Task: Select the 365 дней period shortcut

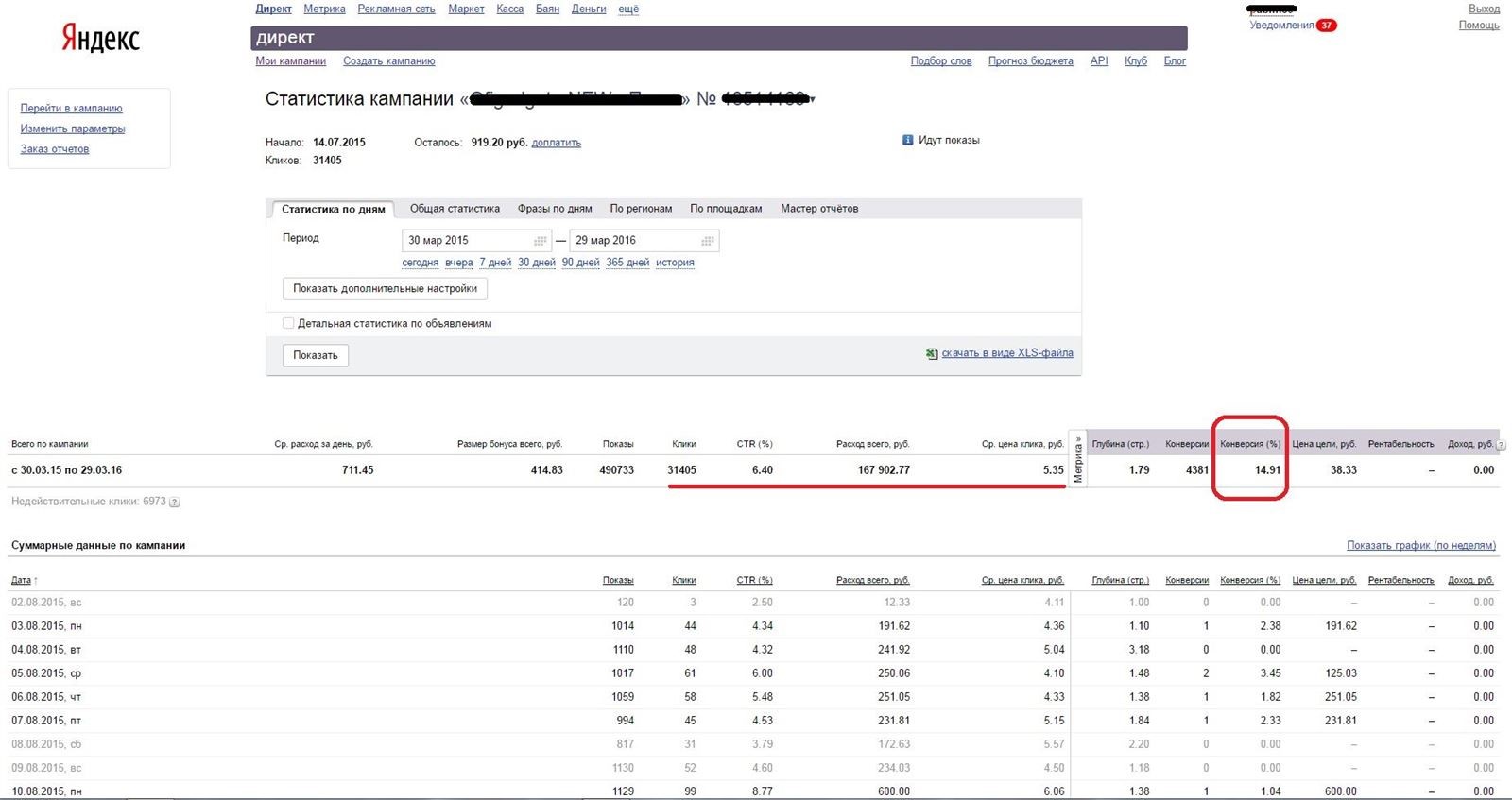Action: click(627, 263)
